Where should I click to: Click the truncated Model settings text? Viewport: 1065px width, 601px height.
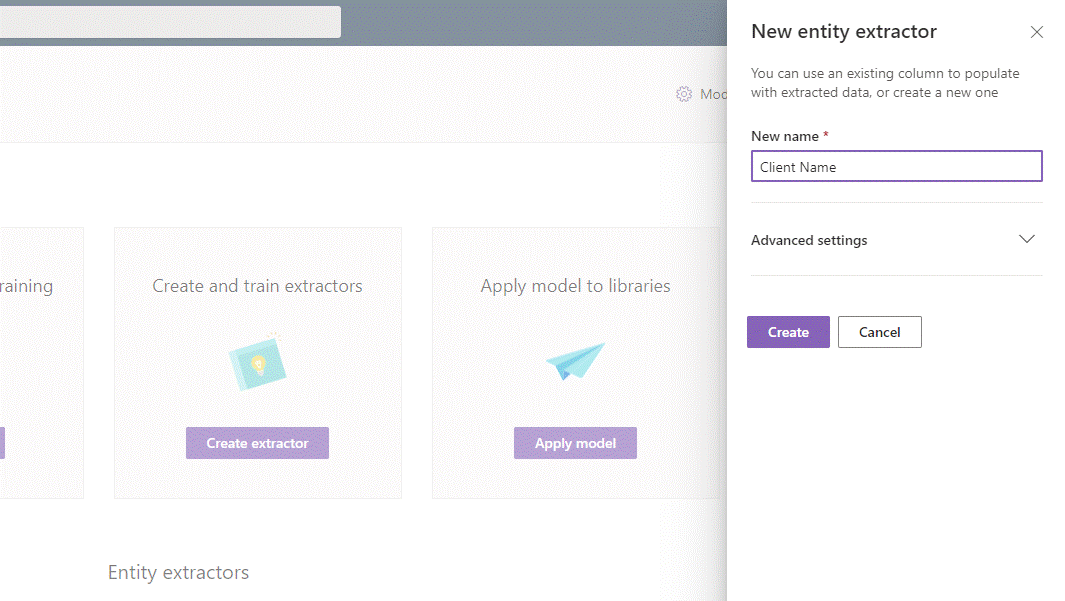[x=713, y=94]
